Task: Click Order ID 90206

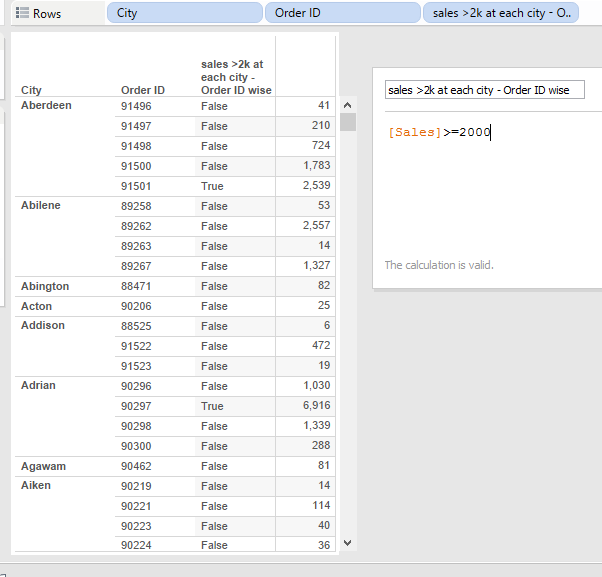Action: (136, 306)
